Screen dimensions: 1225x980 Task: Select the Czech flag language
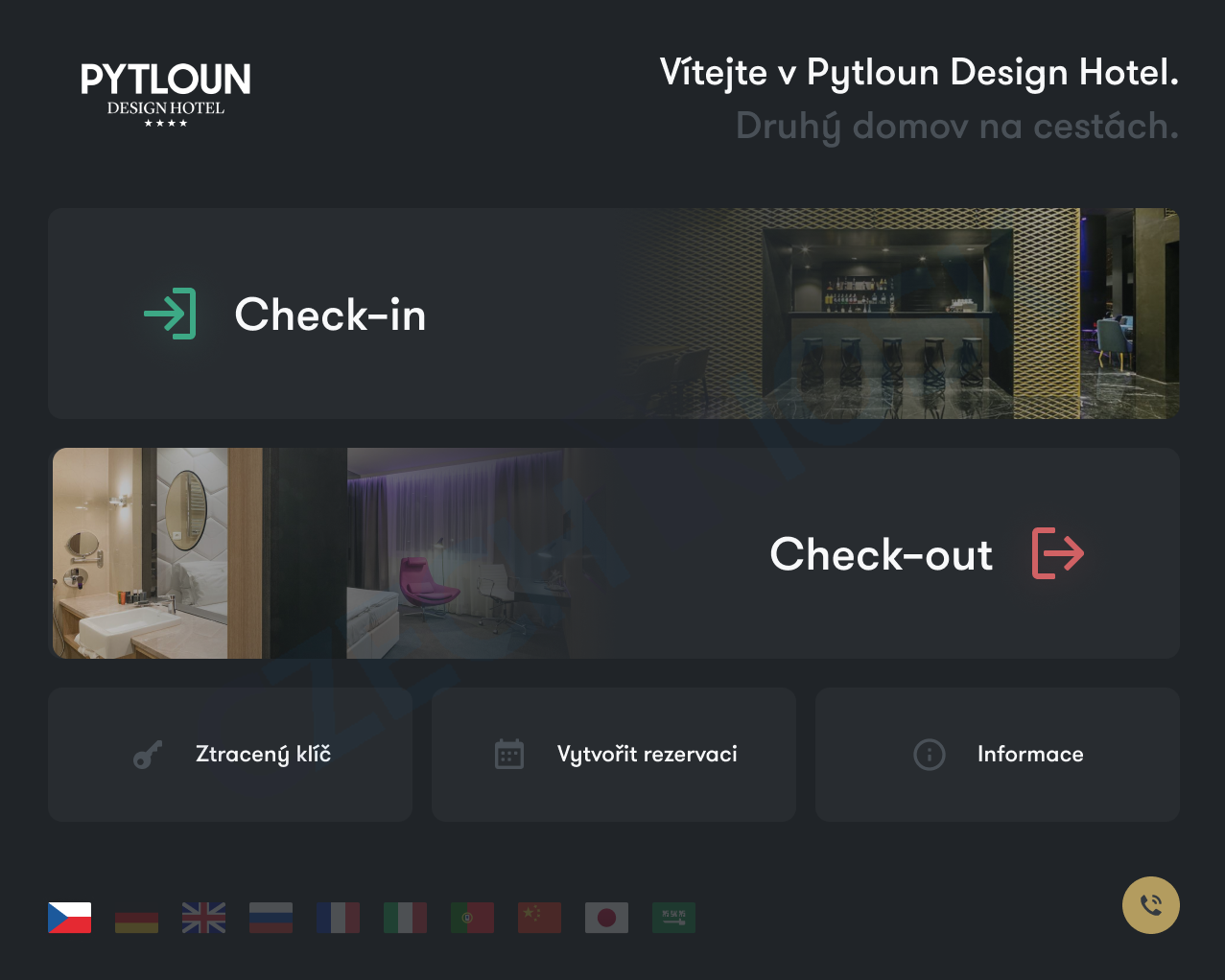[x=70, y=918]
